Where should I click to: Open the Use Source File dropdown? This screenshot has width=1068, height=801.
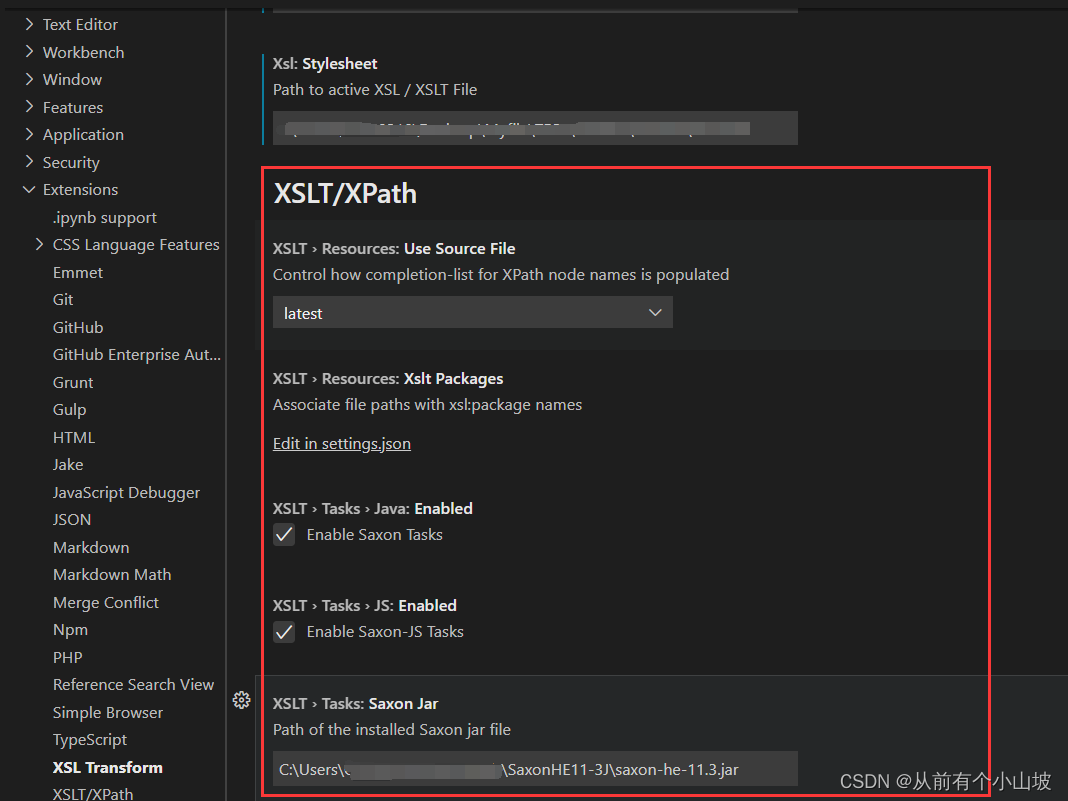[472, 312]
